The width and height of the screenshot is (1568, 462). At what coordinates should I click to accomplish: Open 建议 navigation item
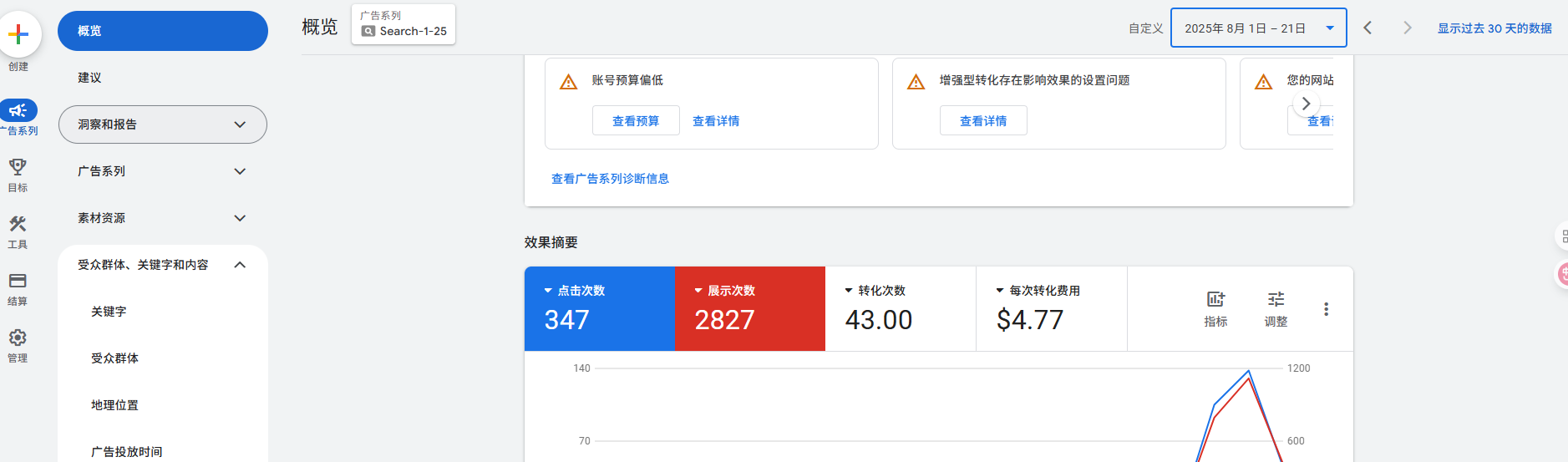[163, 78]
